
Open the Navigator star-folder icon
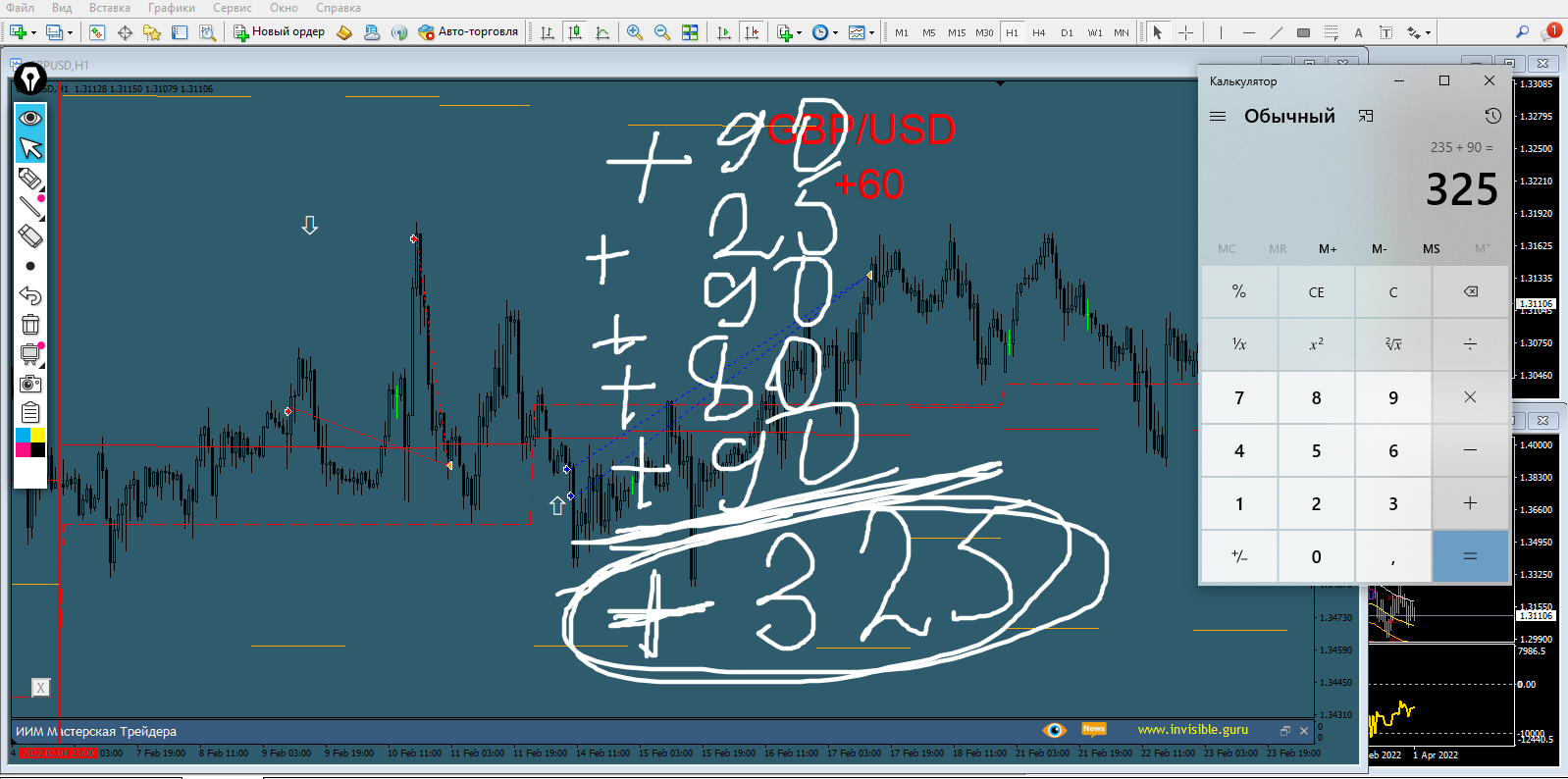[x=152, y=32]
